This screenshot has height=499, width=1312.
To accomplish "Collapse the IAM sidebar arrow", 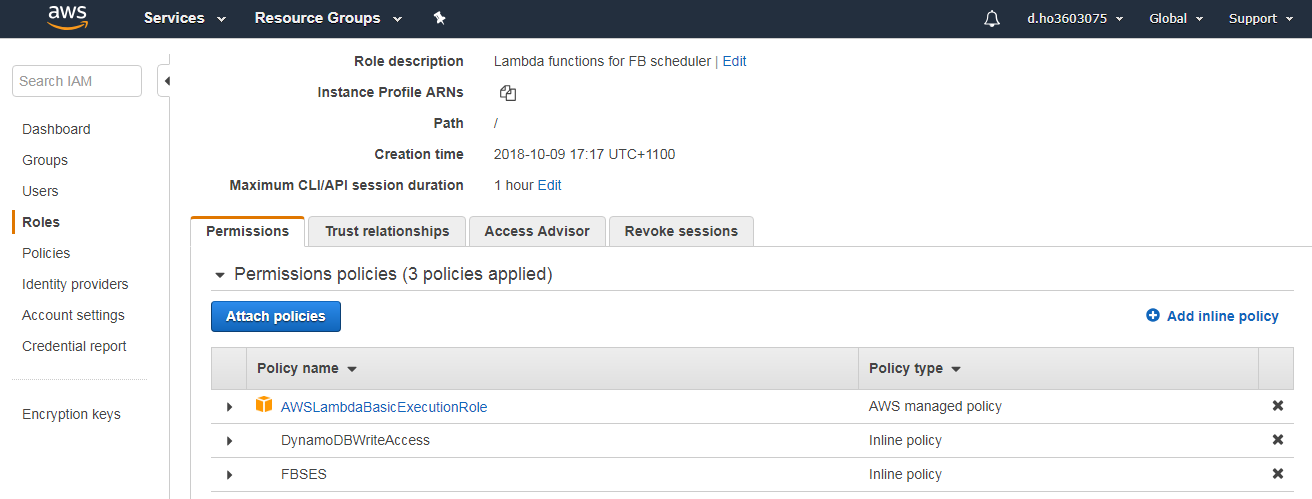I will pos(167,81).
